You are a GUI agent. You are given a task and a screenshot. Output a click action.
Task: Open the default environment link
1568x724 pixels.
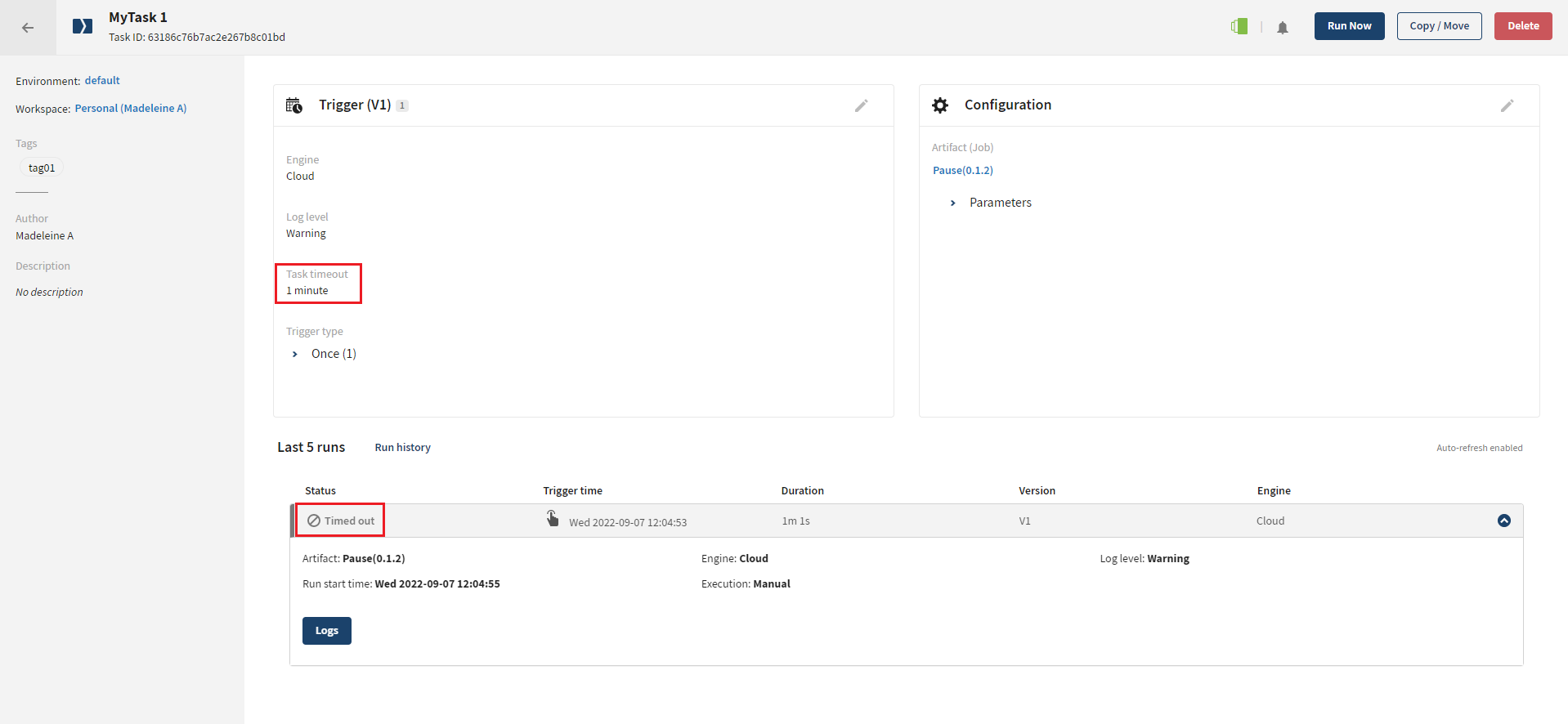102,81
